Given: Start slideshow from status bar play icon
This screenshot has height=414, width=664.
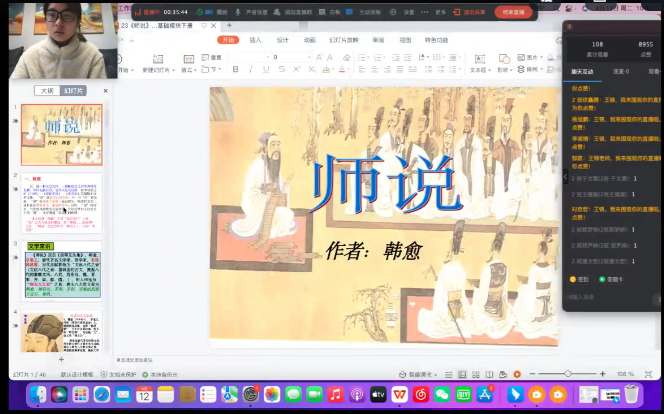Looking at the screenshot, I should pos(517,374).
